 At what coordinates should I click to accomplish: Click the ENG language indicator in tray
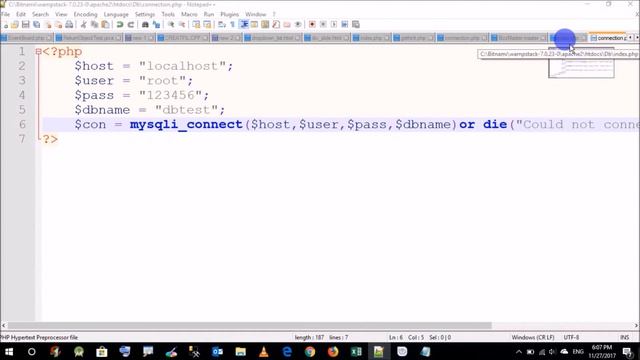coord(578,352)
